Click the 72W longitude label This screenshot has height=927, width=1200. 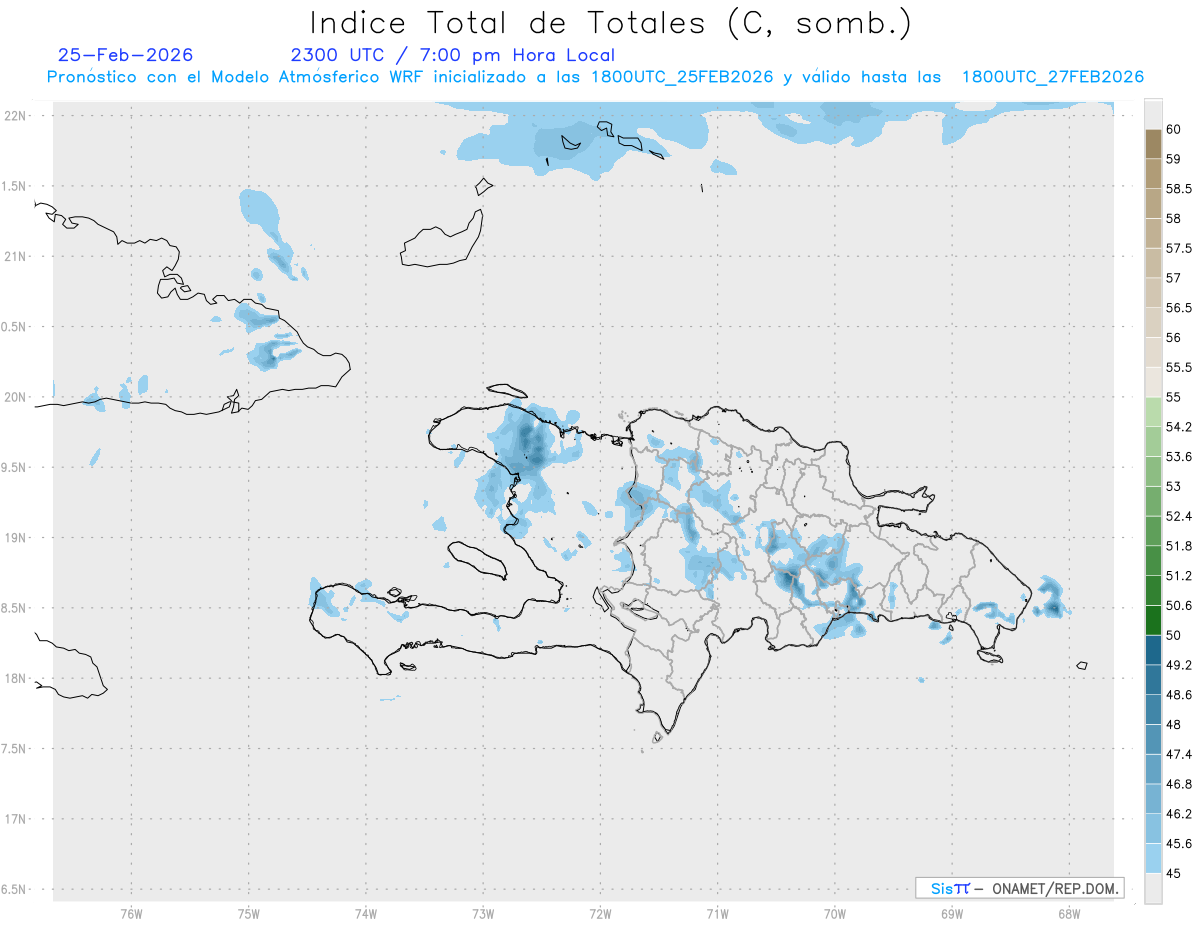pyautogui.click(x=601, y=913)
